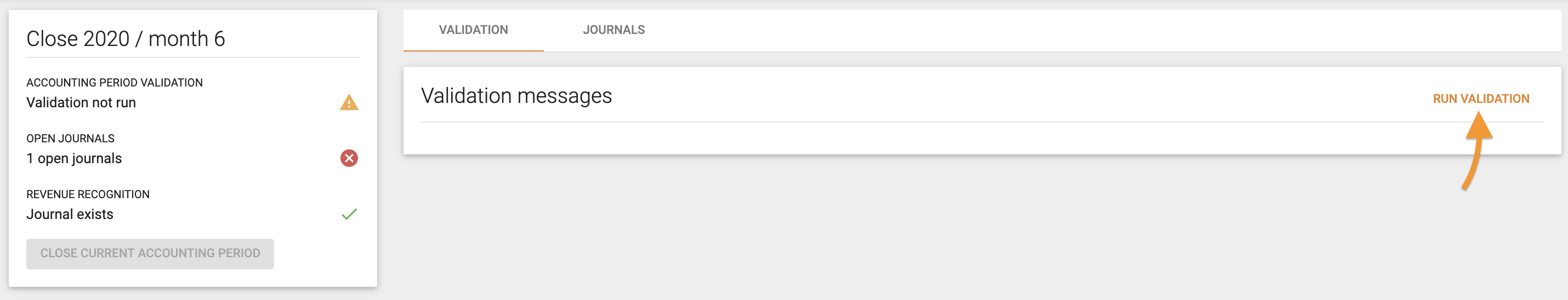
Task: Click the Revenue Recognition section label
Action: point(88,194)
